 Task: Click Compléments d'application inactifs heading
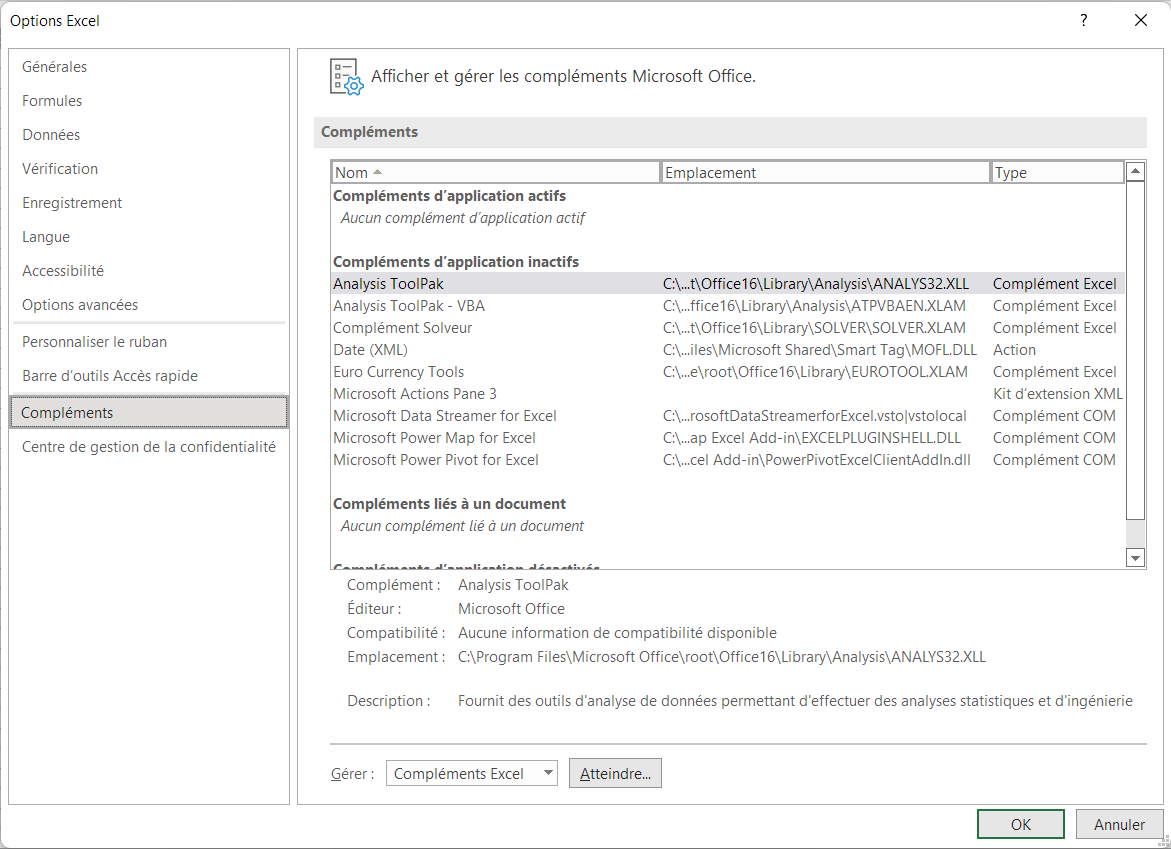click(456, 262)
